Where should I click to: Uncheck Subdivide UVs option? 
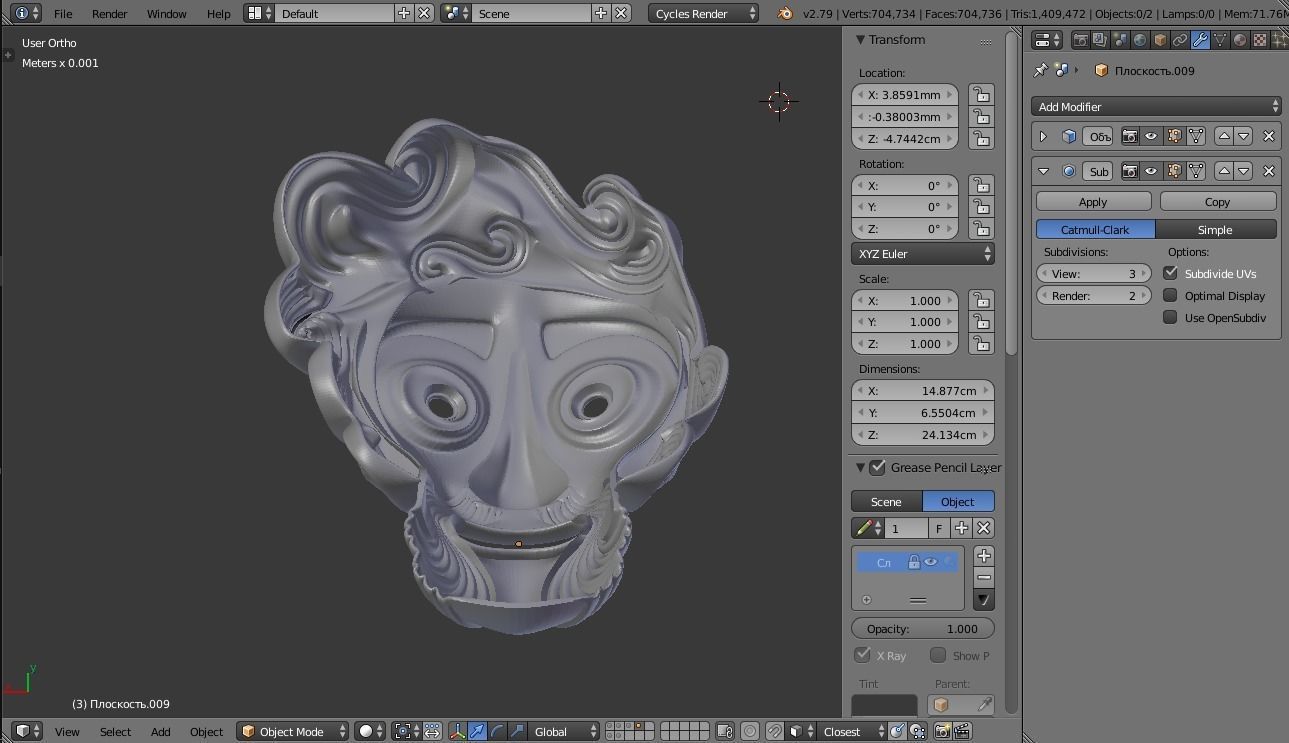1170,273
